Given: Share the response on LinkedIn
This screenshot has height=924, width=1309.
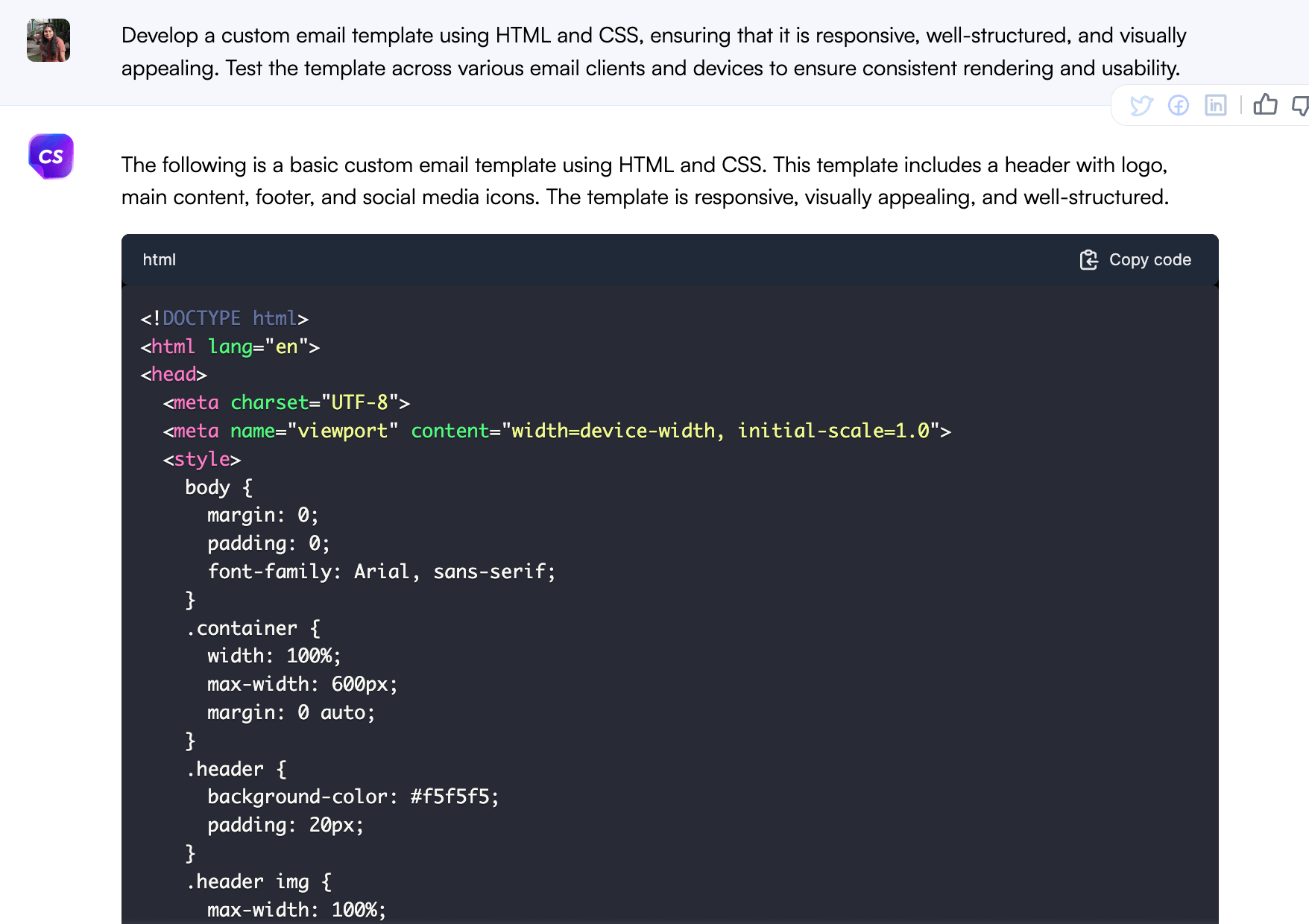Looking at the screenshot, I should (1216, 106).
